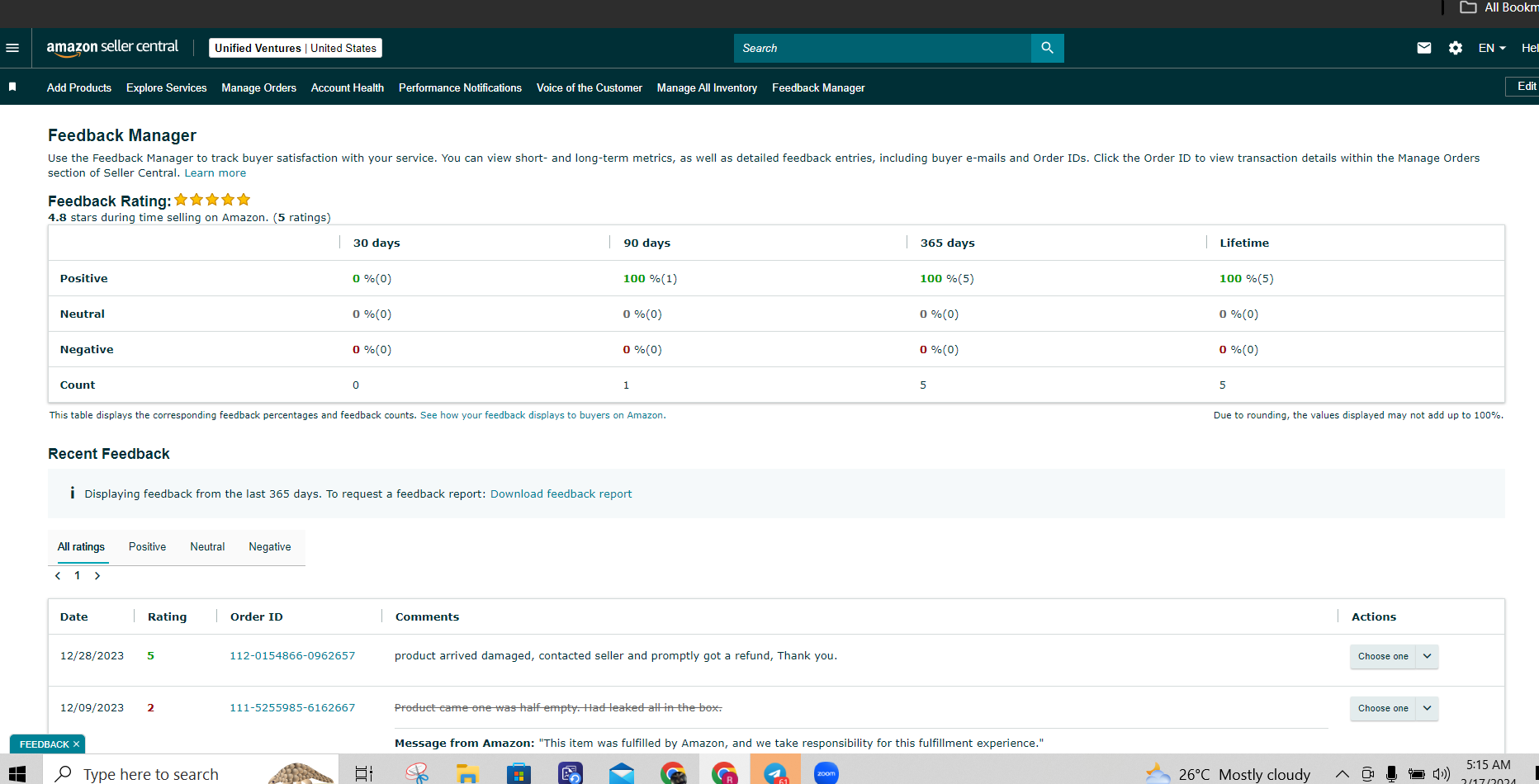Click the Date column header
The width and height of the screenshot is (1539, 784).
click(74, 616)
